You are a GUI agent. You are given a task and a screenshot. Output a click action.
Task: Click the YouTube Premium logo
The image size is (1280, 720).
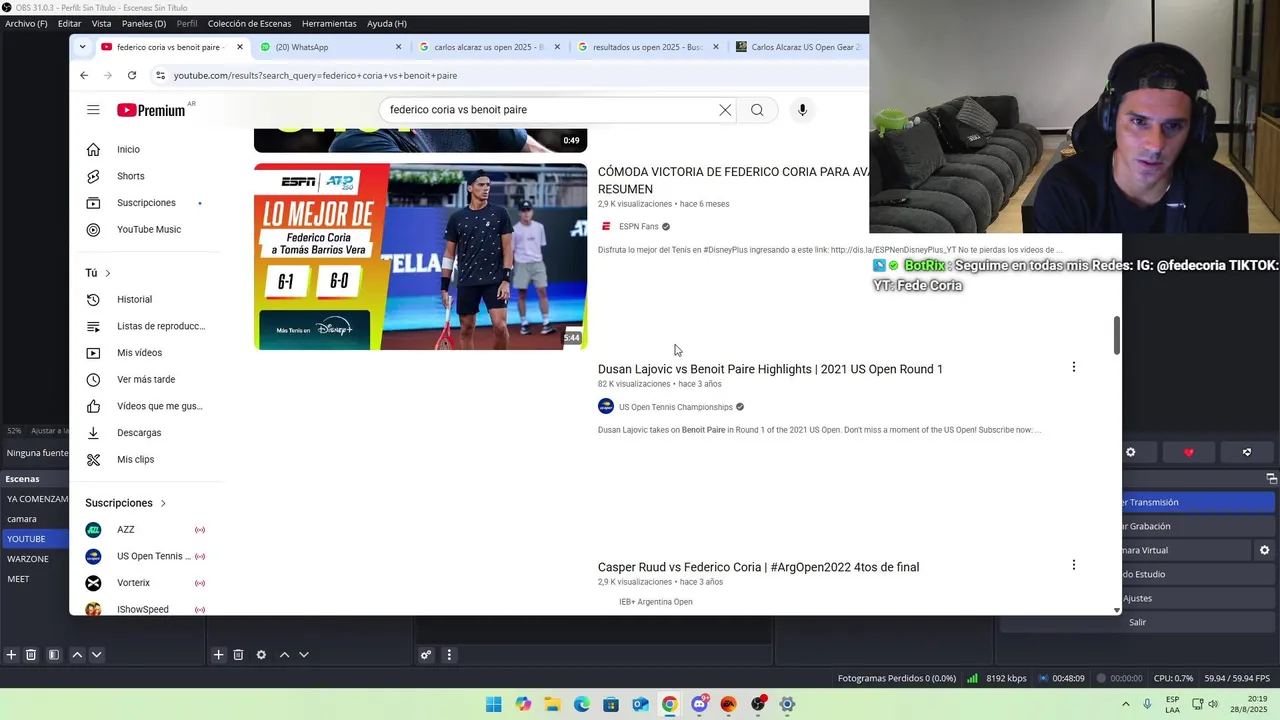click(151, 110)
